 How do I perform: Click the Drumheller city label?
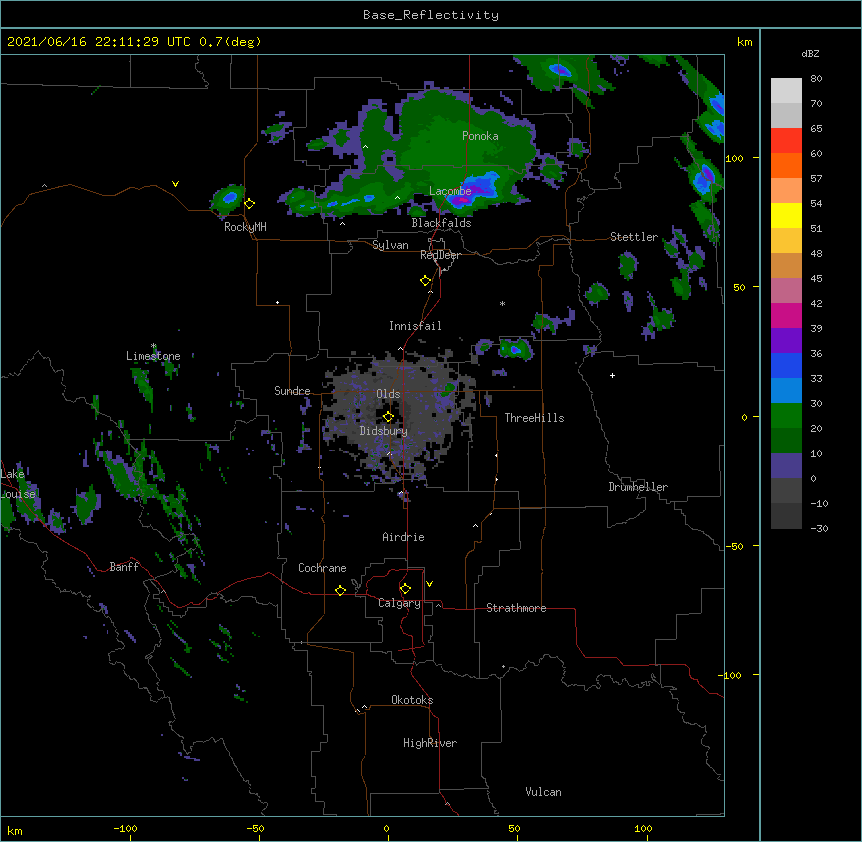click(638, 487)
